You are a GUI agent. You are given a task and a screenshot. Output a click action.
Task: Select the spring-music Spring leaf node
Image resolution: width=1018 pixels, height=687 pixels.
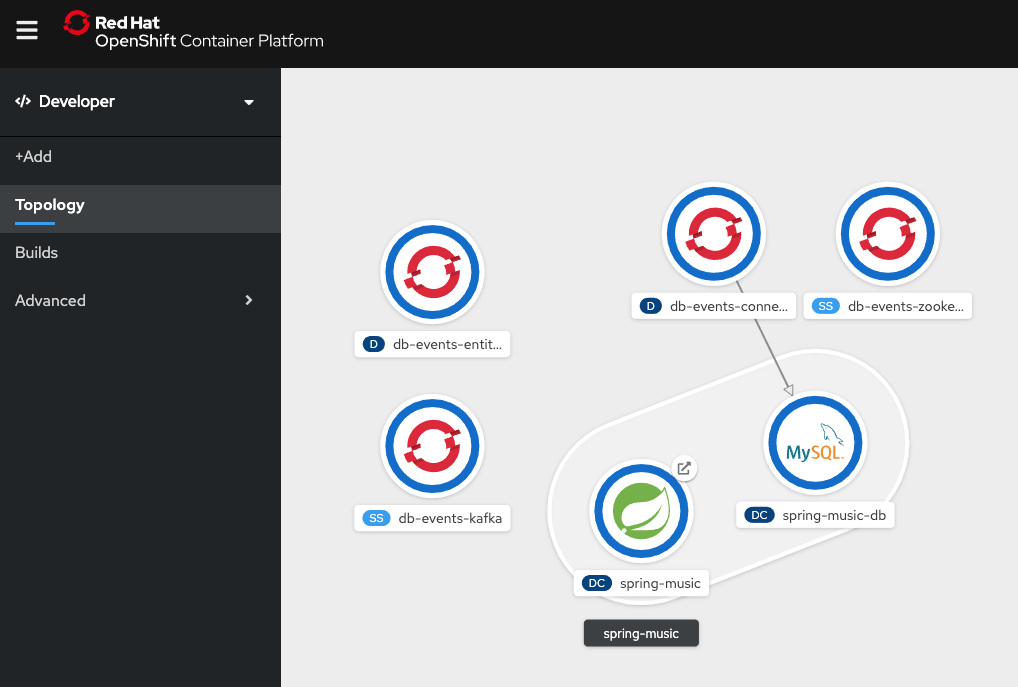[x=641, y=511]
